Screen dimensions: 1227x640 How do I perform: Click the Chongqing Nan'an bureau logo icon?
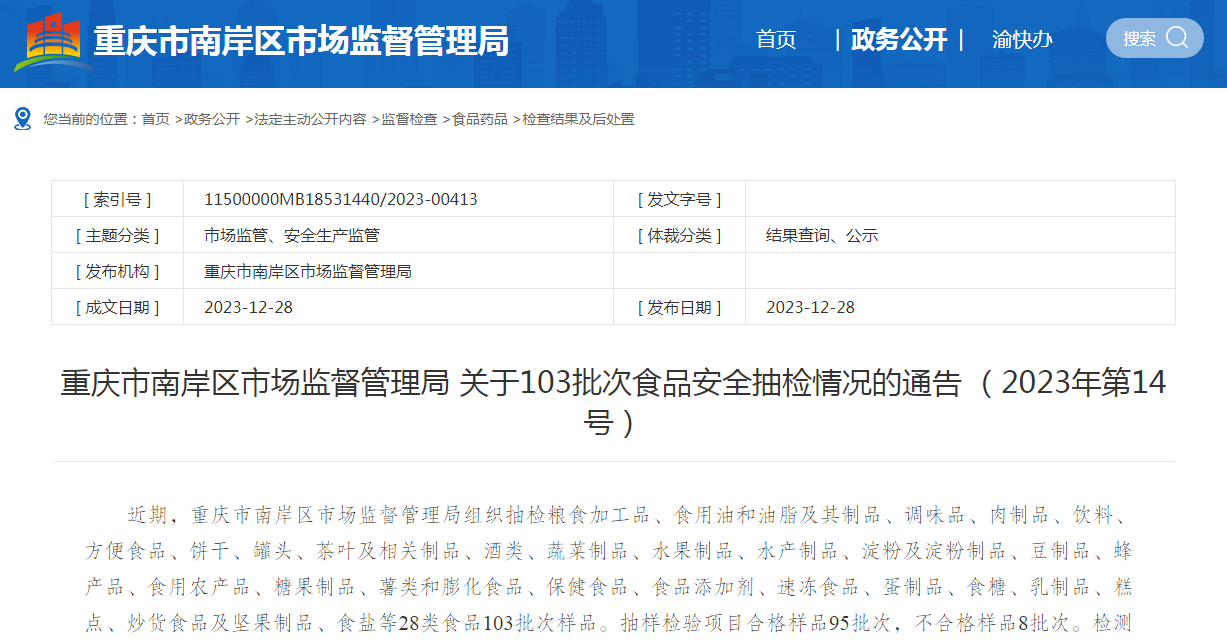(50, 41)
